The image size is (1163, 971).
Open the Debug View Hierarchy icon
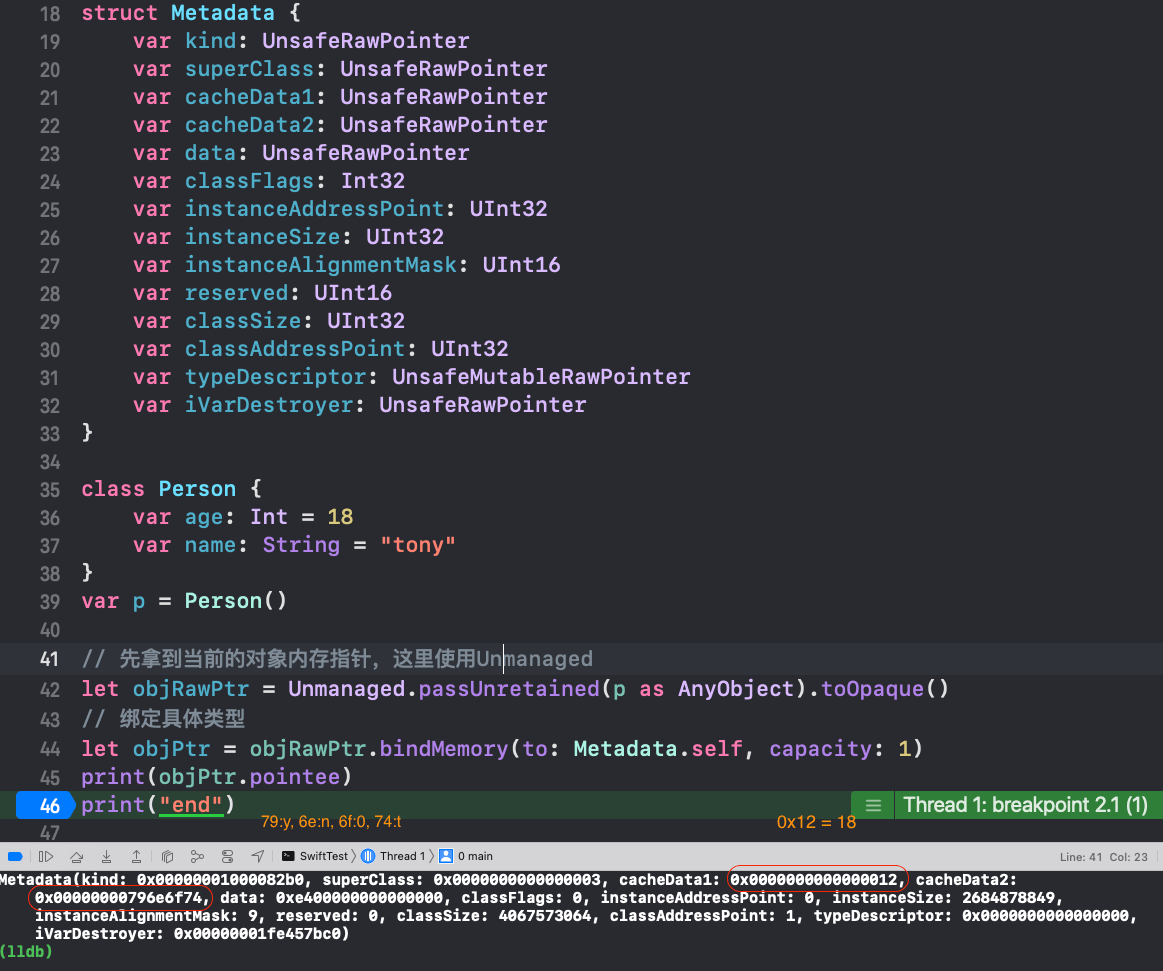click(167, 856)
